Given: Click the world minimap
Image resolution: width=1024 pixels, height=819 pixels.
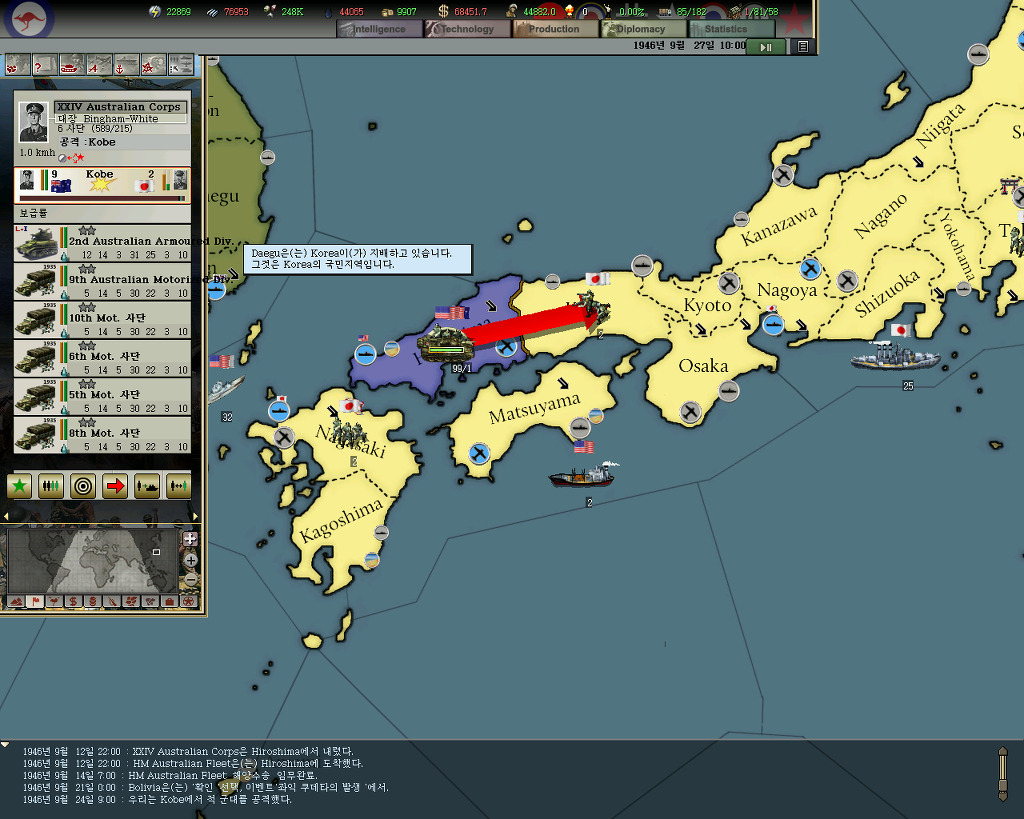Looking at the screenshot, I should point(93,561).
